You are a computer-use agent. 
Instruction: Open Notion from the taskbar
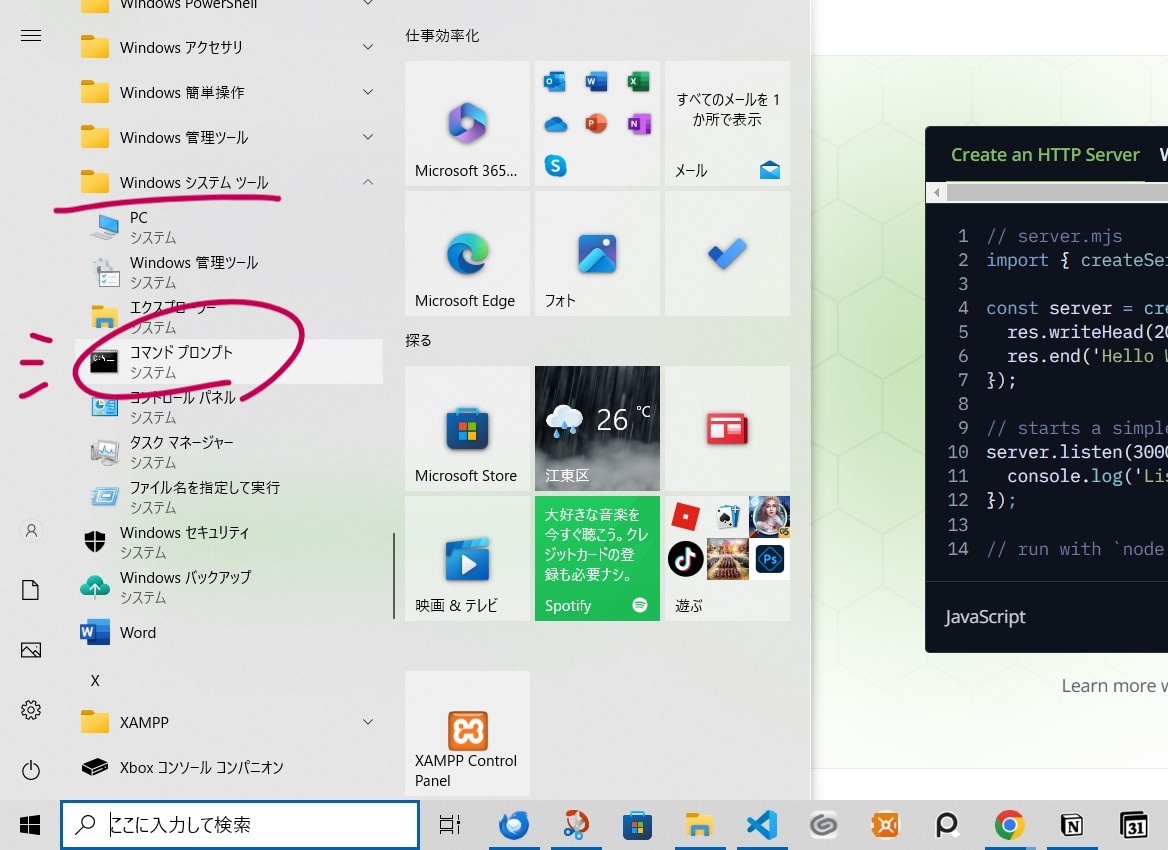pos(1072,825)
